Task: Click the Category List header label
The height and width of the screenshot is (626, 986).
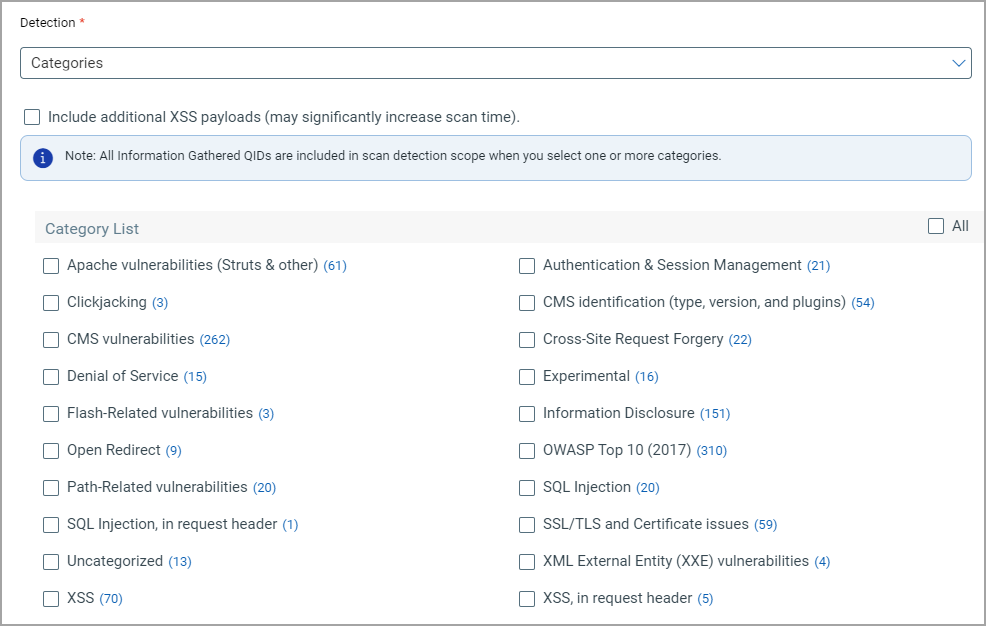Action: (x=92, y=228)
